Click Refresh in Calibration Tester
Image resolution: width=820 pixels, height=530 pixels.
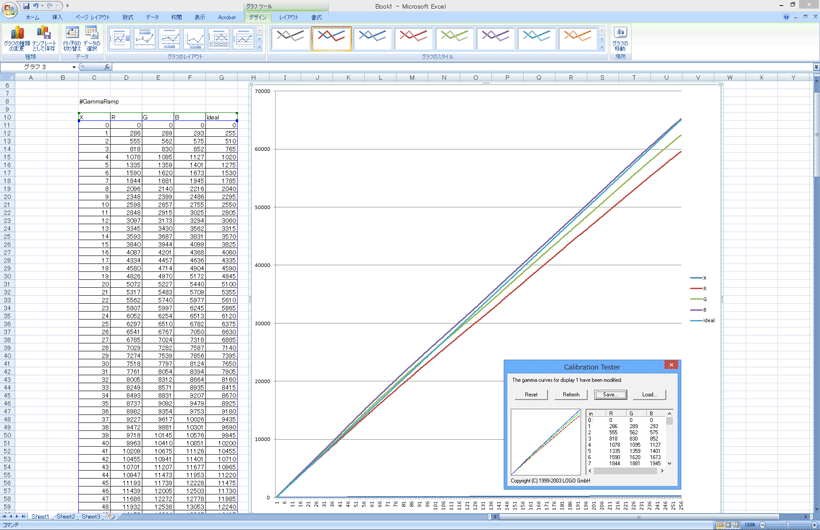tap(571, 394)
